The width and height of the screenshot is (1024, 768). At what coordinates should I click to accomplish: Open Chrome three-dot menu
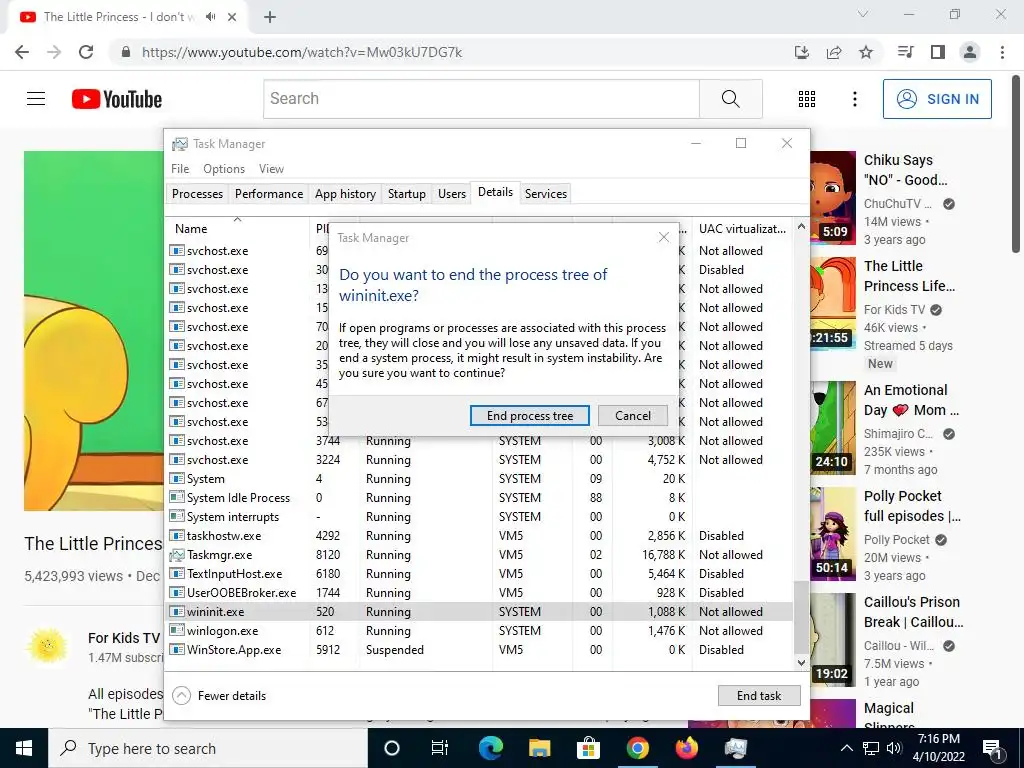coord(1002,52)
